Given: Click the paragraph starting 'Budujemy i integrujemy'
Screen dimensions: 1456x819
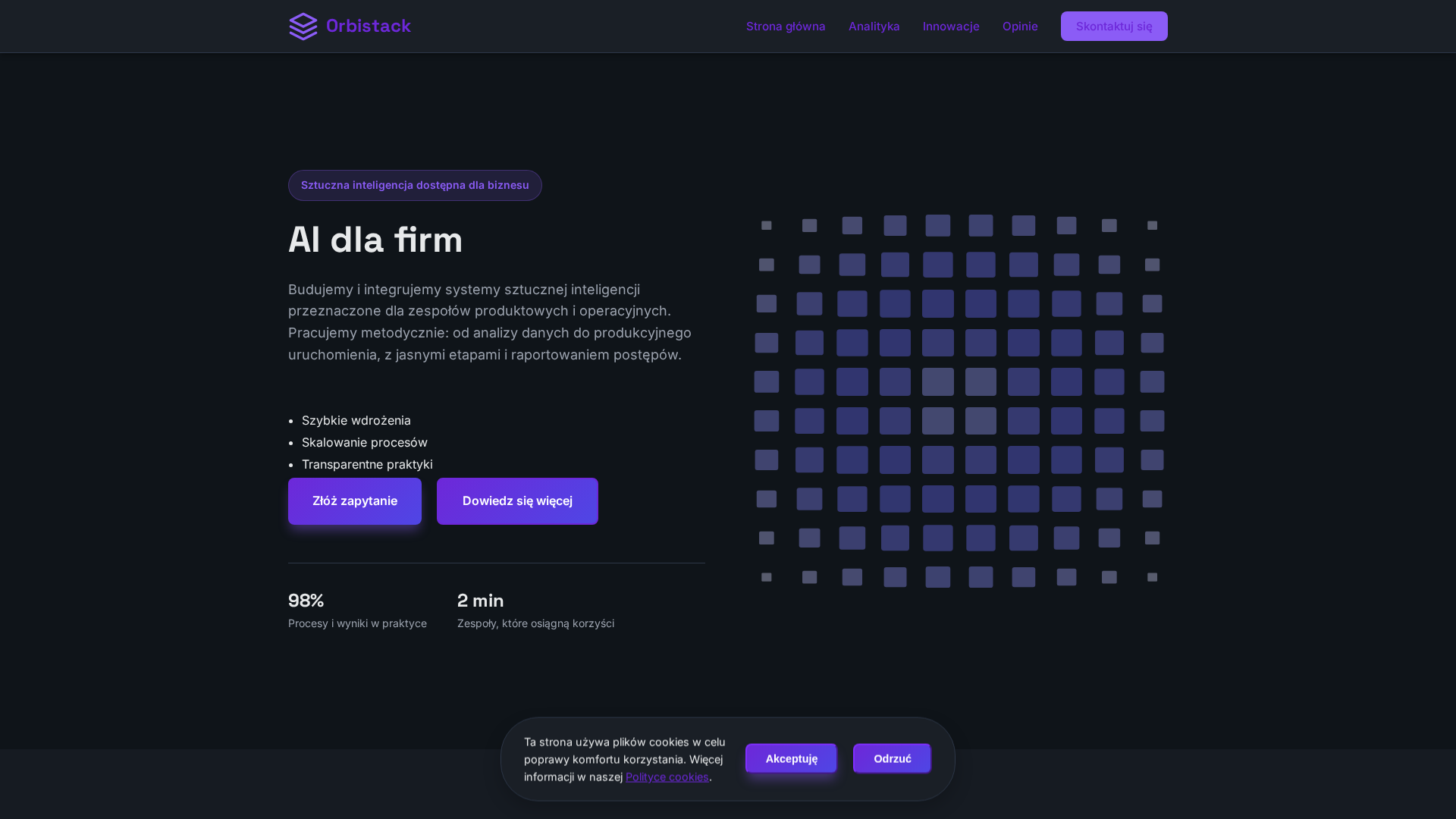Looking at the screenshot, I should click(491, 322).
